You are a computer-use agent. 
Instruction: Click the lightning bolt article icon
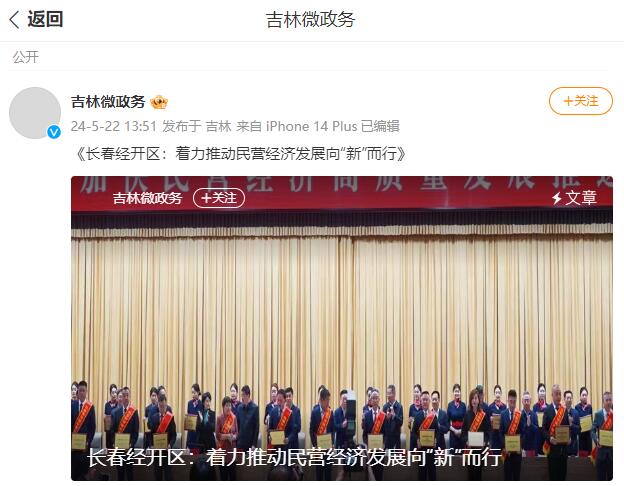pyautogui.click(x=557, y=198)
